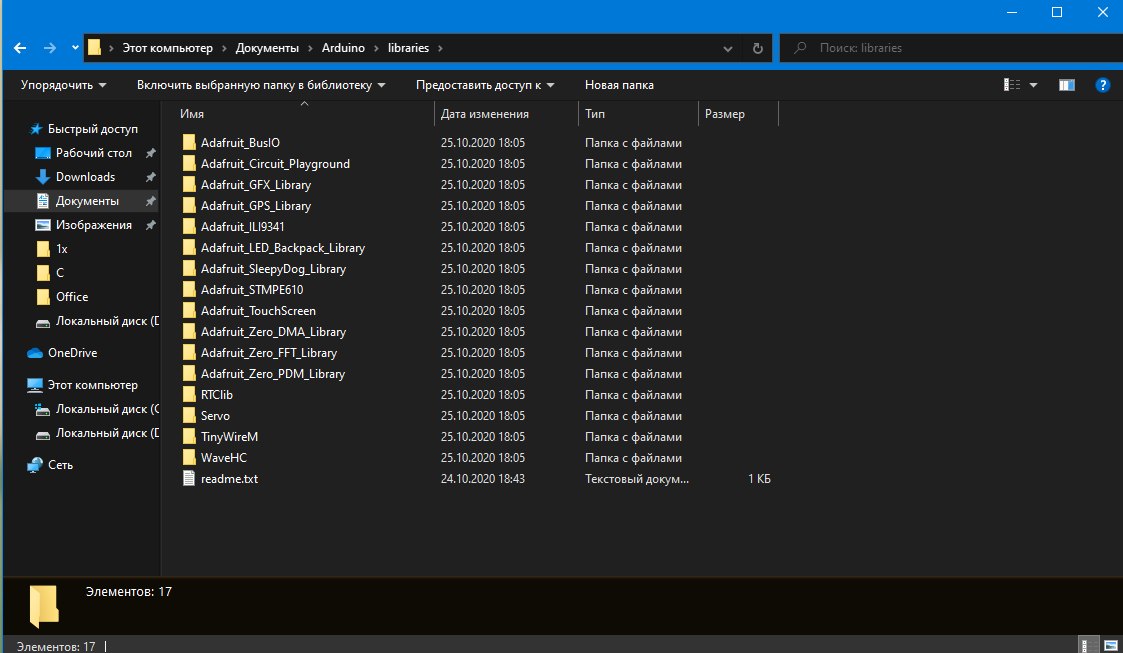Image resolution: width=1123 pixels, height=653 pixels.
Task: Select Этот компьютер in navigation pane
Action: [92, 384]
